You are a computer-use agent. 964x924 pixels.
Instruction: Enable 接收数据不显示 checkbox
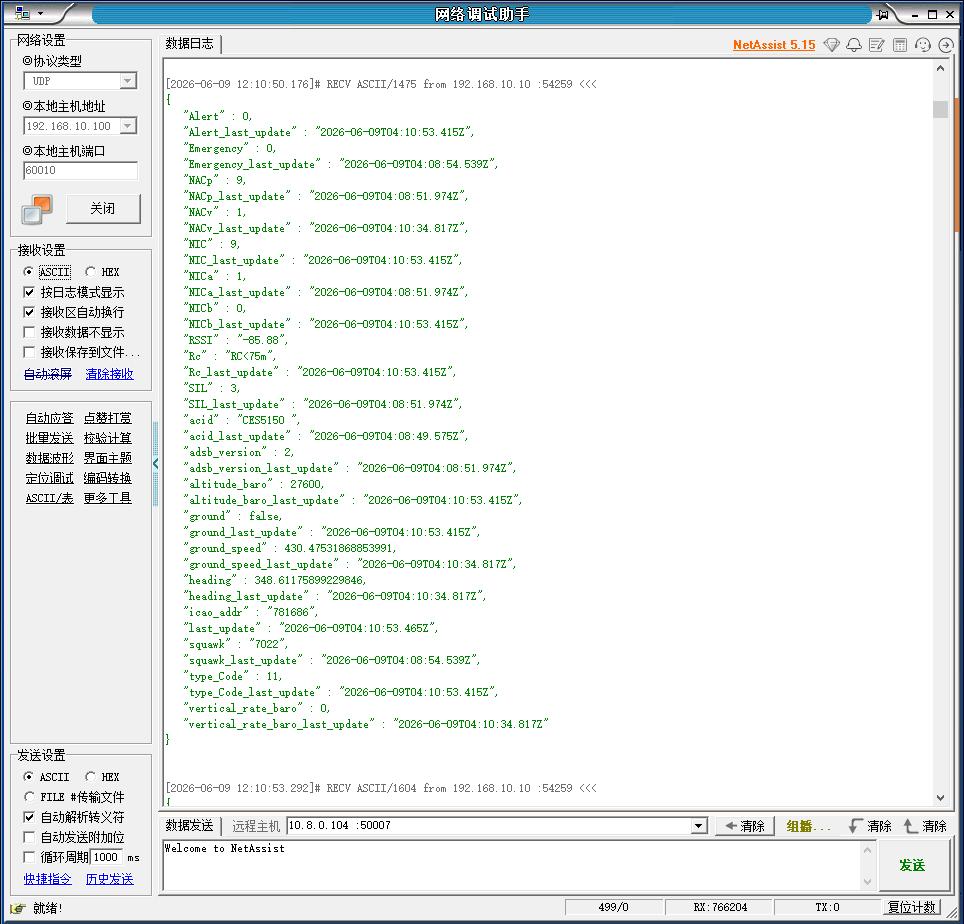tap(29, 332)
